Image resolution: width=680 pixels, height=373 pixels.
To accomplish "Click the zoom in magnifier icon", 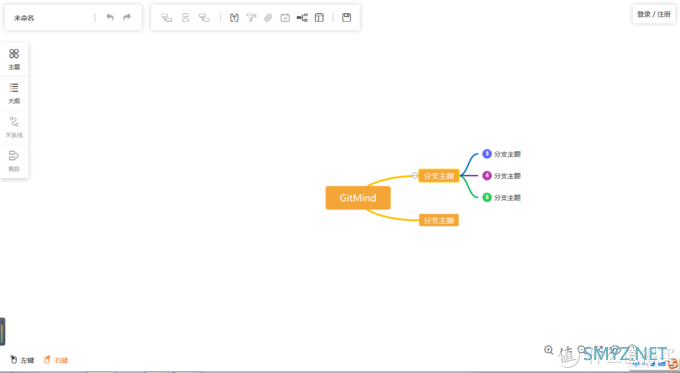I will click(x=549, y=350).
